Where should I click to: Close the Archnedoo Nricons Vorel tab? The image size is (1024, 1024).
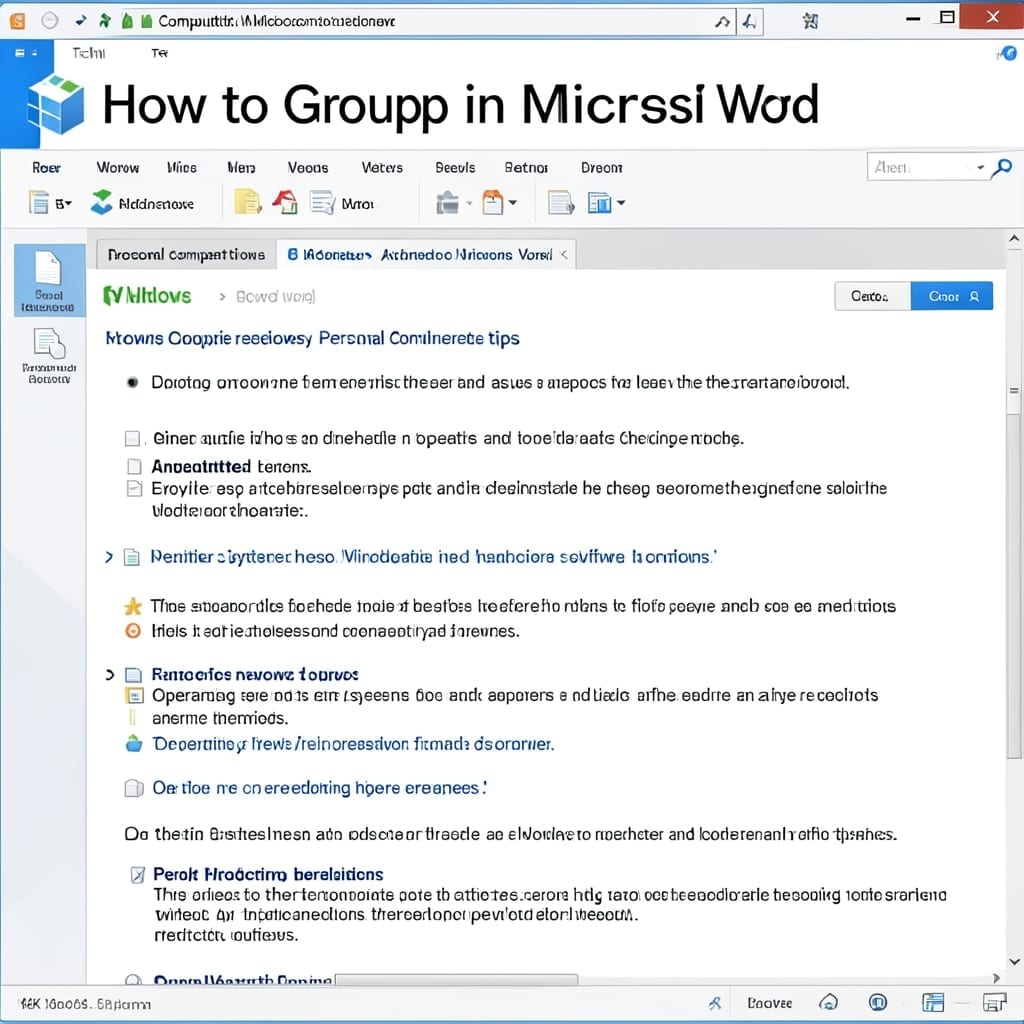[x=564, y=255]
